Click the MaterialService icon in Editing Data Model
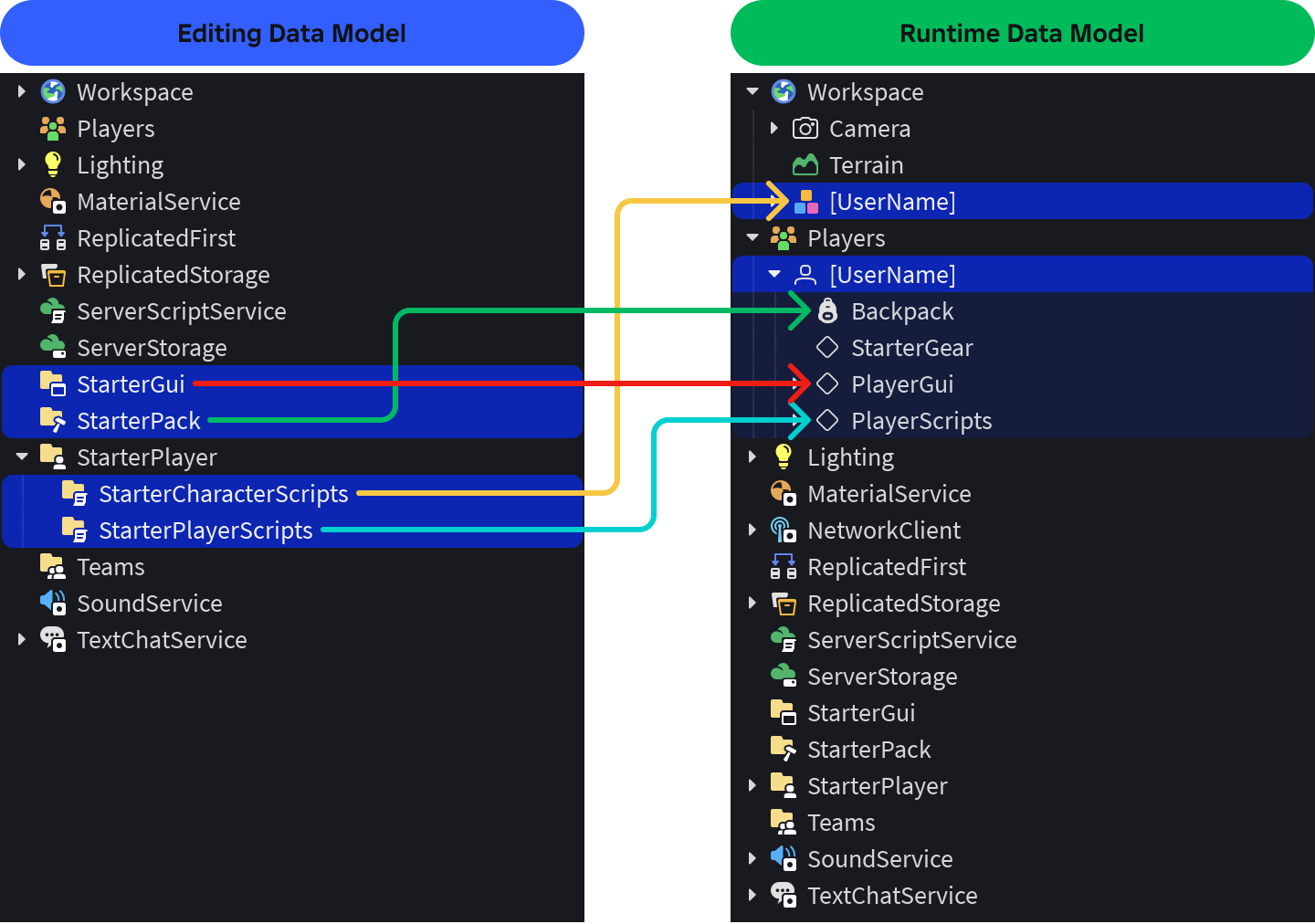The image size is (1315, 924). (53, 201)
